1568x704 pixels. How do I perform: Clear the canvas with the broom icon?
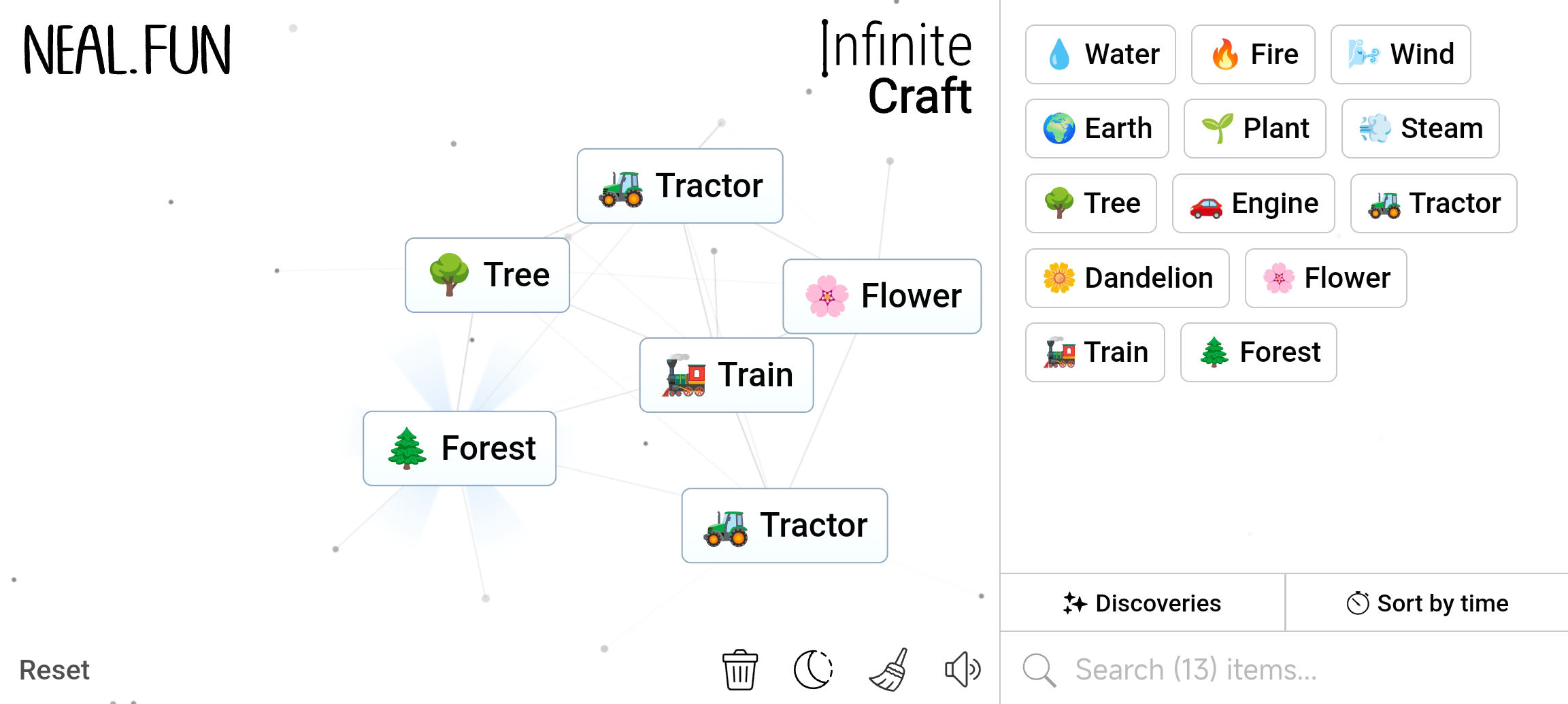[x=888, y=669]
